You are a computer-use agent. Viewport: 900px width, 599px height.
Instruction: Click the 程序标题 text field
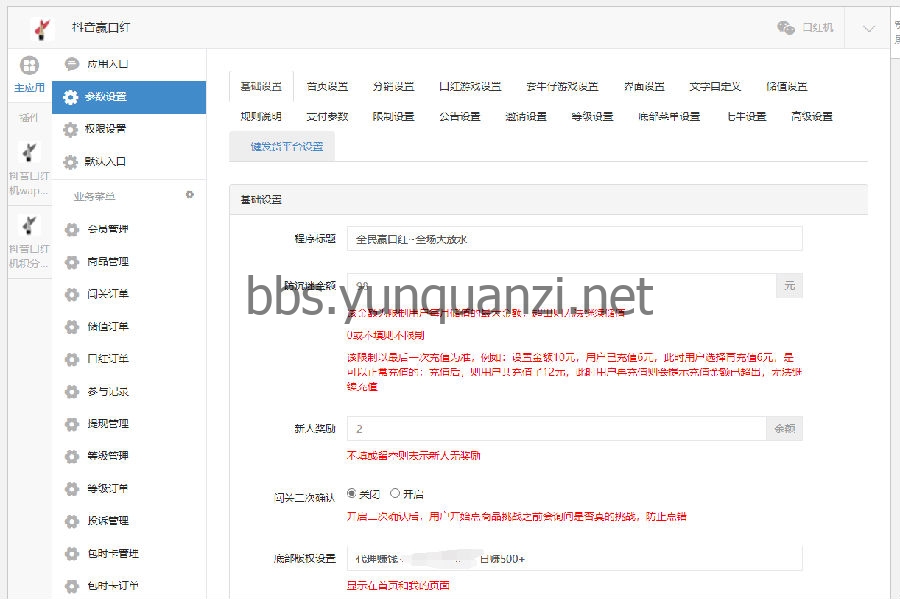coord(574,239)
